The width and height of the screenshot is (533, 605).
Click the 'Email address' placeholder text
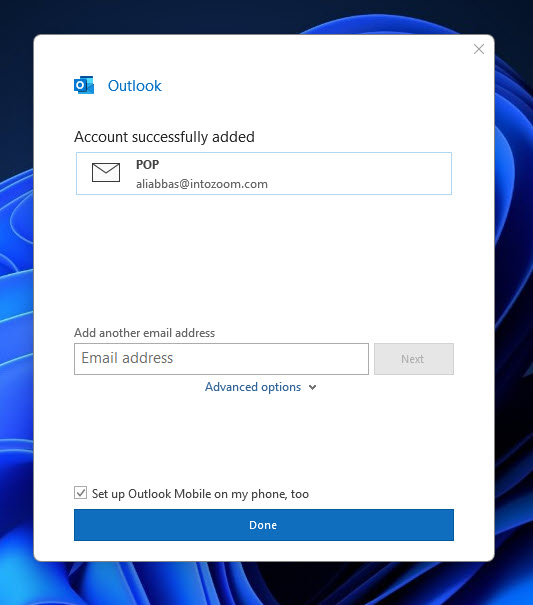point(127,358)
